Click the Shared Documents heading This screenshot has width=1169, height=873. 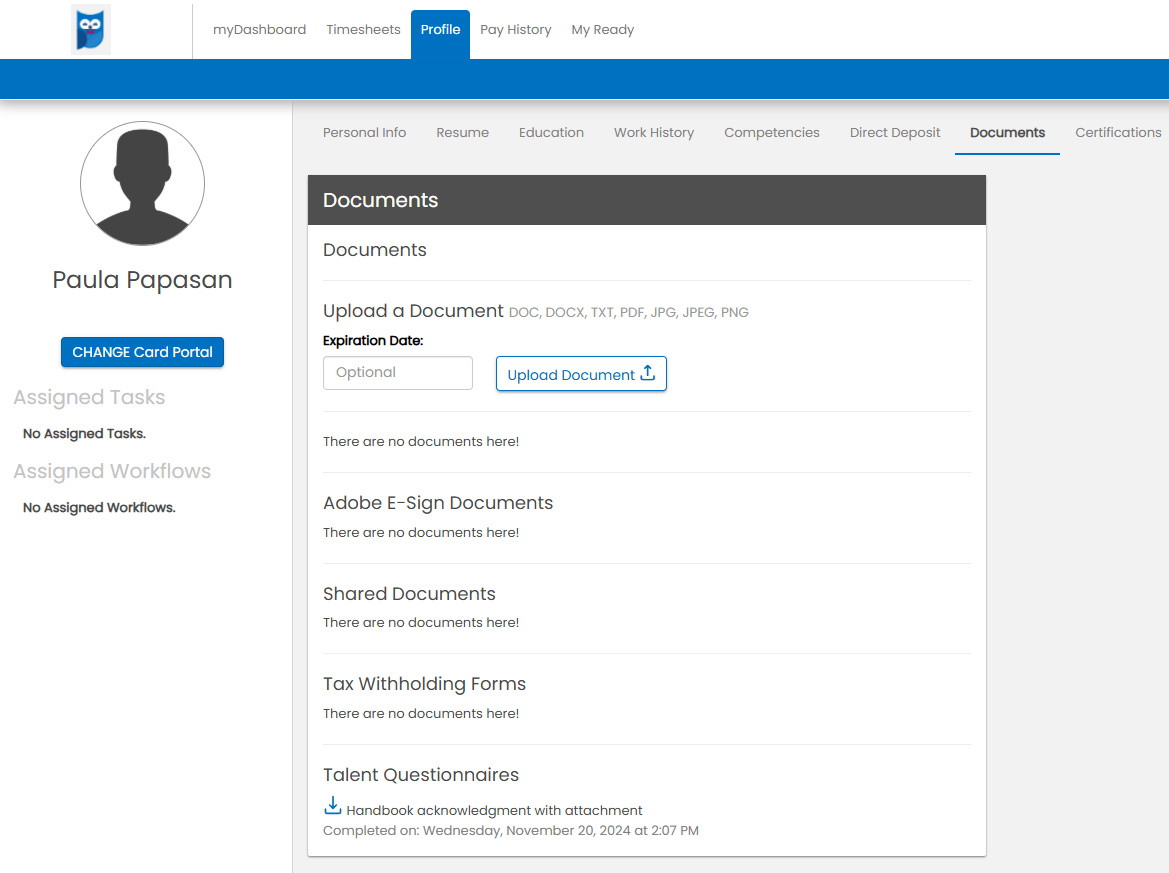coord(409,594)
